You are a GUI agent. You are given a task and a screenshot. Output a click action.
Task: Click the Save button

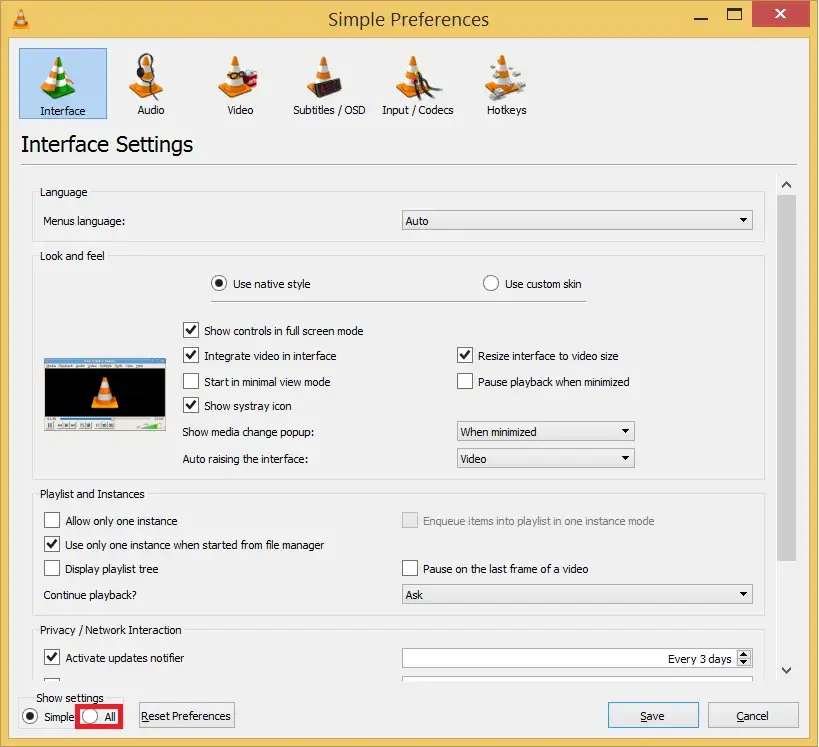pos(652,716)
